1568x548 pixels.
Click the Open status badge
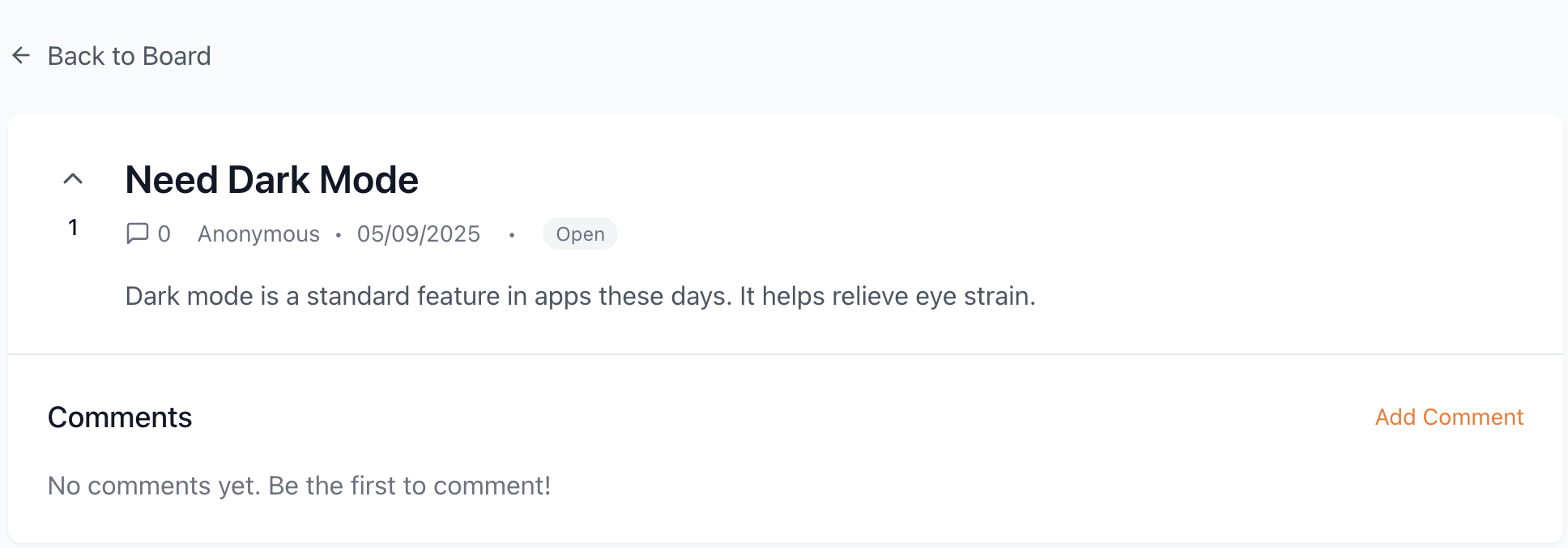pyautogui.click(x=580, y=234)
